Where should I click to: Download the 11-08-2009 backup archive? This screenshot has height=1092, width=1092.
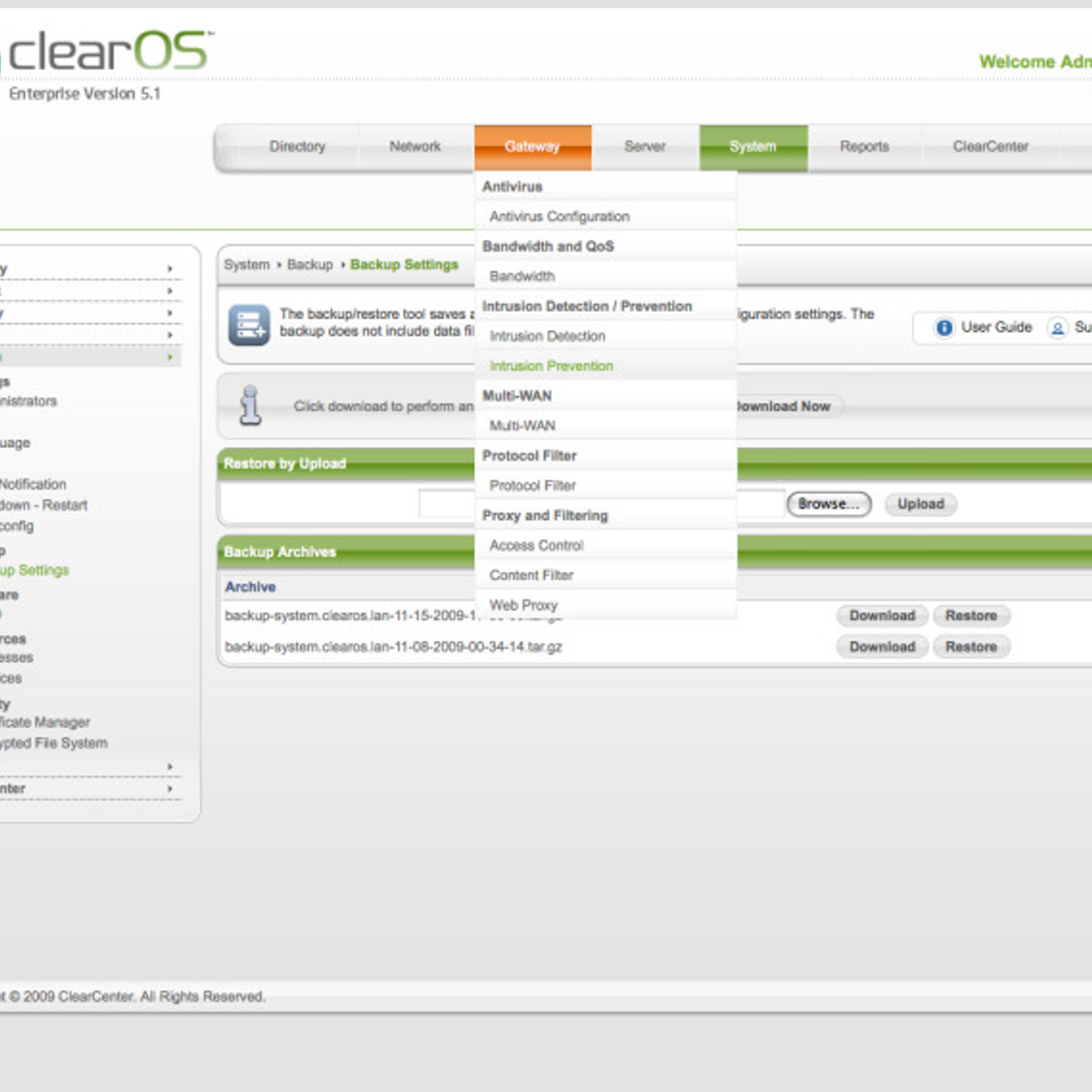pyautogui.click(x=882, y=647)
